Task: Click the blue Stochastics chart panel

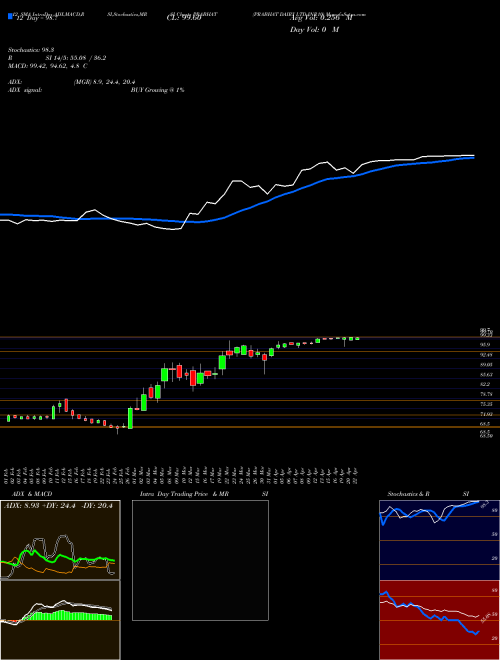Action: click(x=439, y=540)
